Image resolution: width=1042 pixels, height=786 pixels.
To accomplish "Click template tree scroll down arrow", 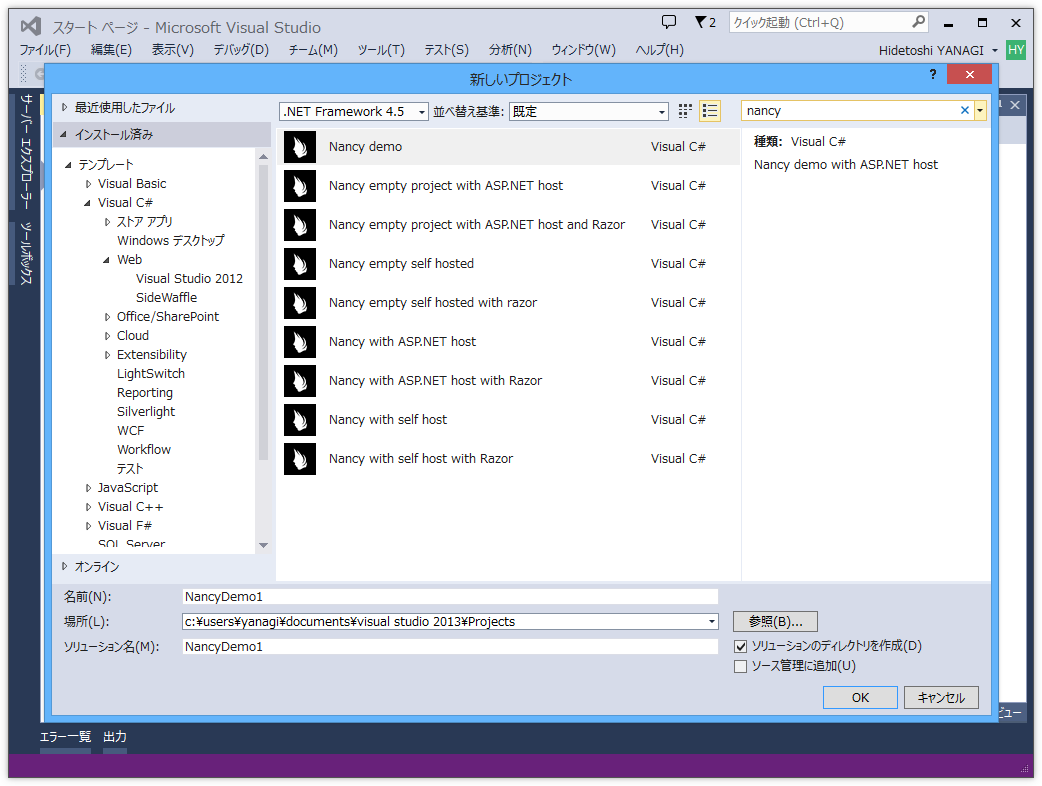I will pos(263,545).
